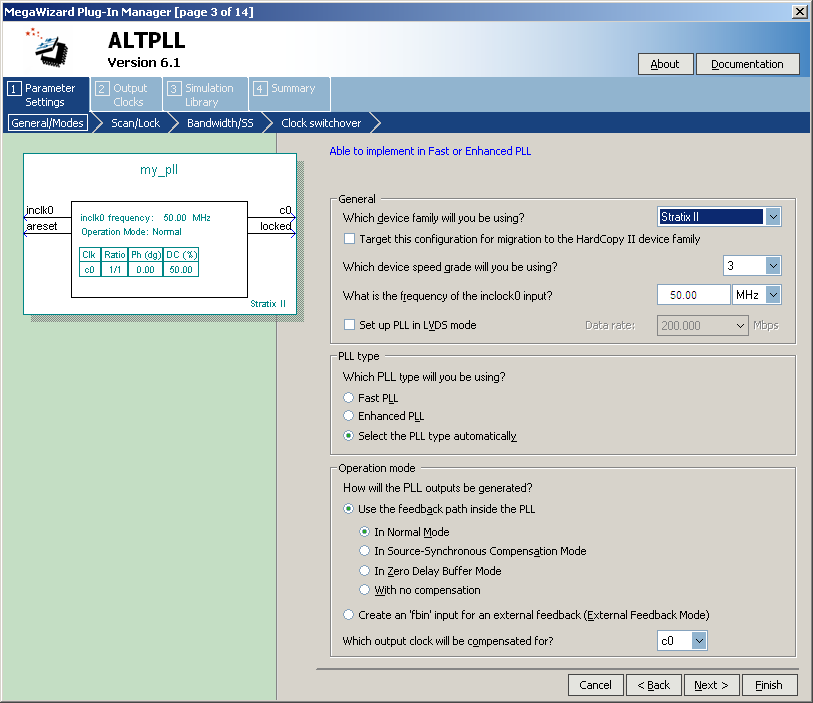Switch to the Summary tab
Viewport: 813px width, 703px height.
coord(289,94)
